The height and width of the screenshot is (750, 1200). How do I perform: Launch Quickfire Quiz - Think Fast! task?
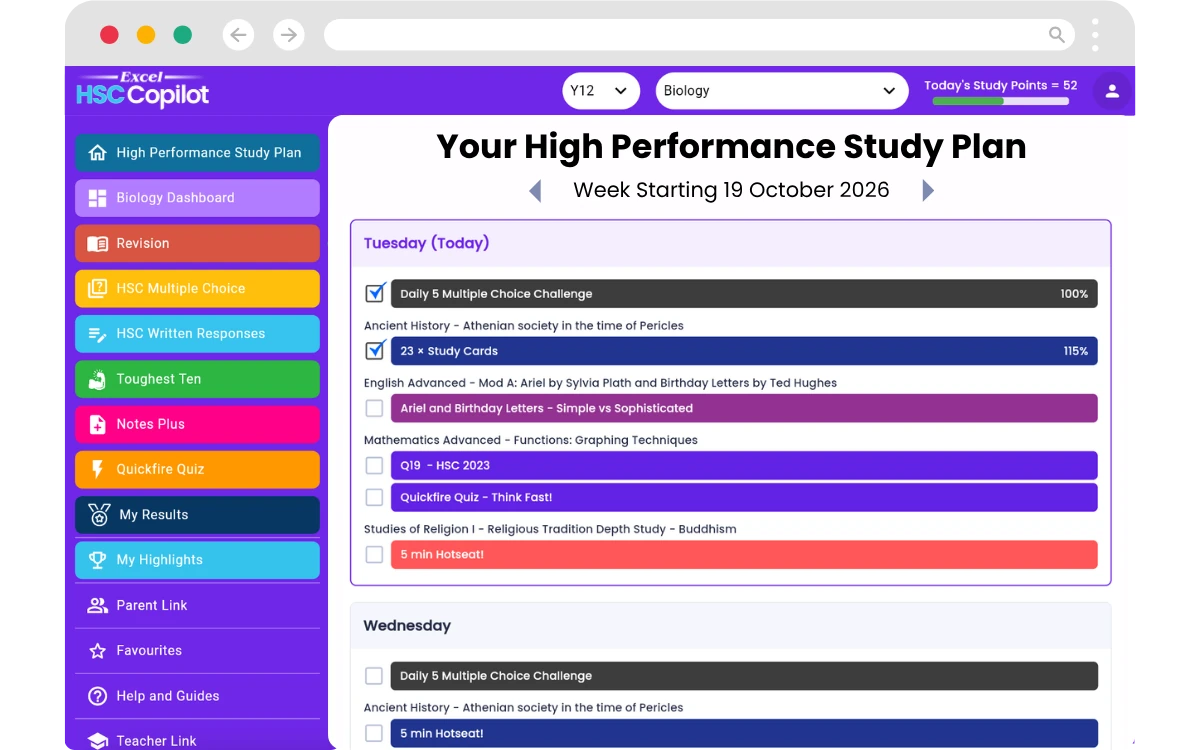point(744,497)
